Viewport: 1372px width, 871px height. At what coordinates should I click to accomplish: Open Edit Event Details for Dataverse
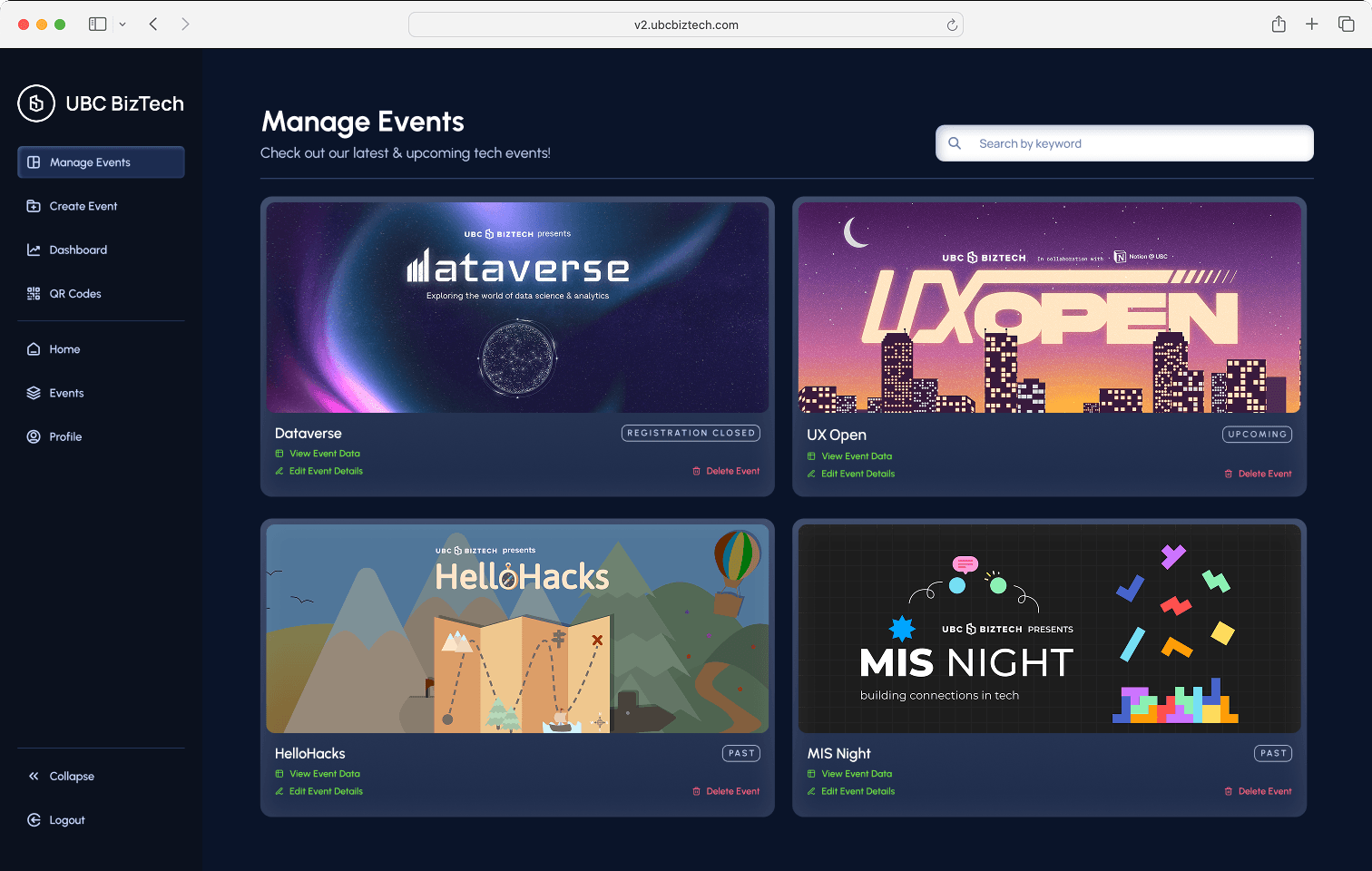point(326,471)
